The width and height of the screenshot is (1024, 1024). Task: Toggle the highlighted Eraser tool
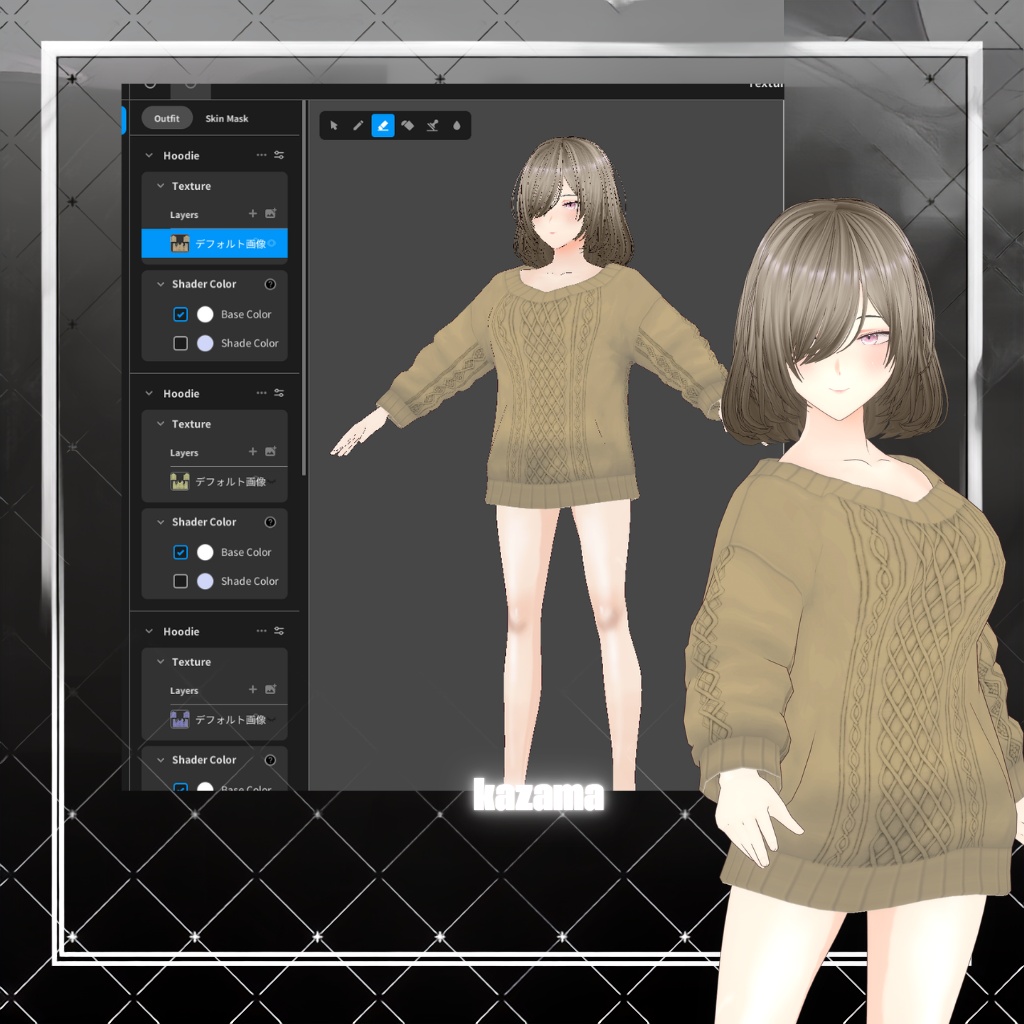[x=383, y=125]
